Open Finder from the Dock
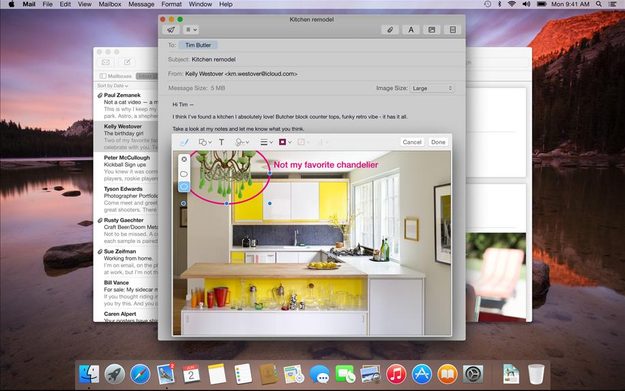The width and height of the screenshot is (625, 391). 89,374
